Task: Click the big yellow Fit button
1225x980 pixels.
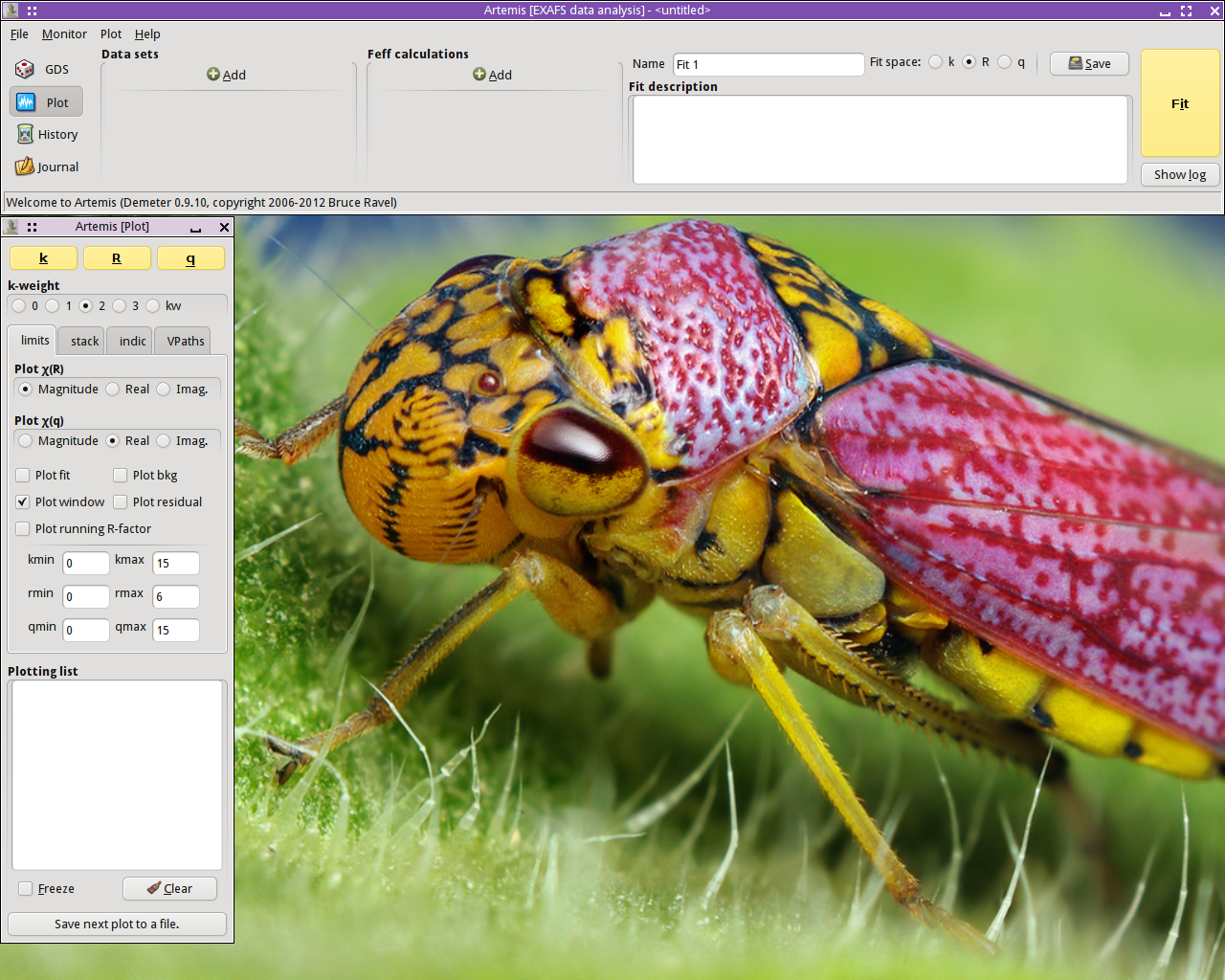Action: [x=1180, y=103]
